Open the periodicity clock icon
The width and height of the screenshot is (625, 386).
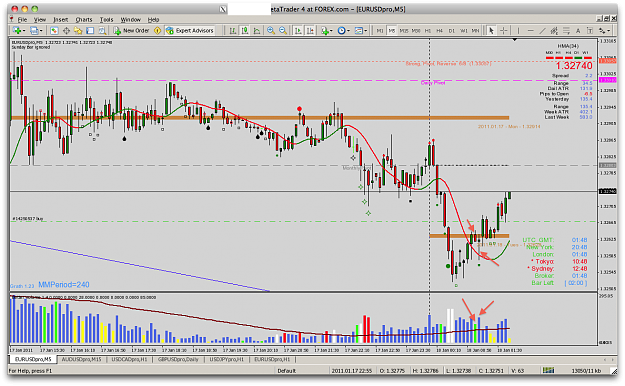pyautogui.click(x=341, y=31)
